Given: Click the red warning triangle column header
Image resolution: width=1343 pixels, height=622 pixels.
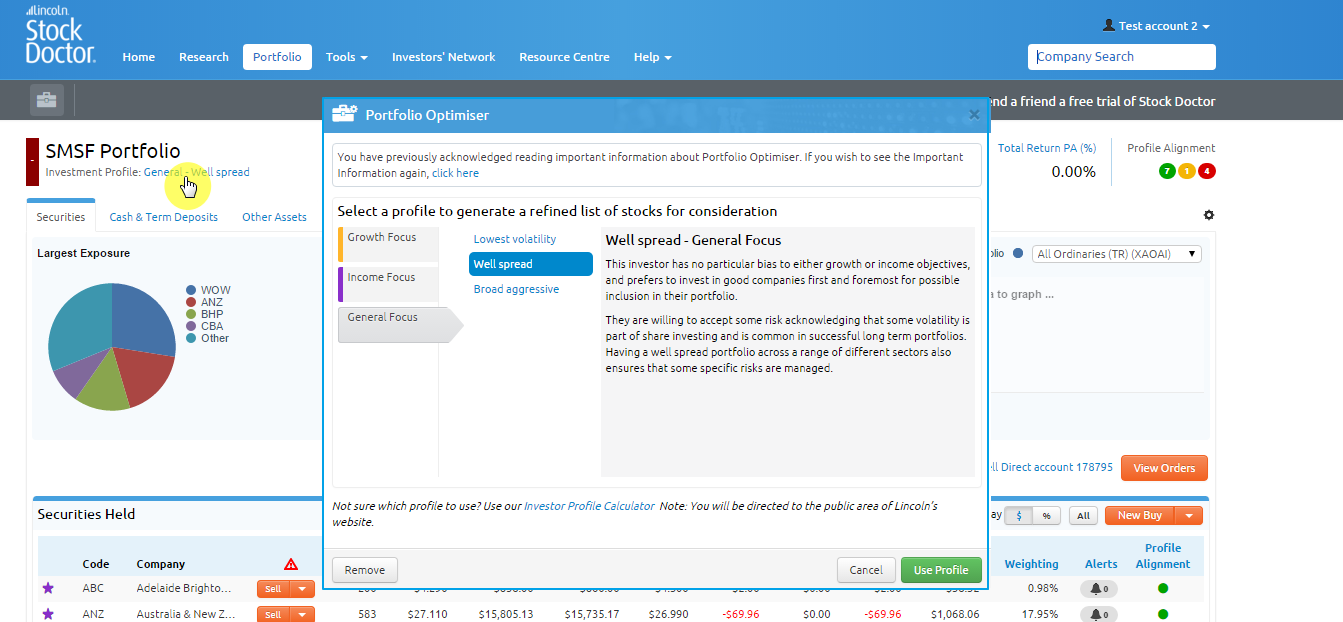Looking at the screenshot, I should coord(291,564).
